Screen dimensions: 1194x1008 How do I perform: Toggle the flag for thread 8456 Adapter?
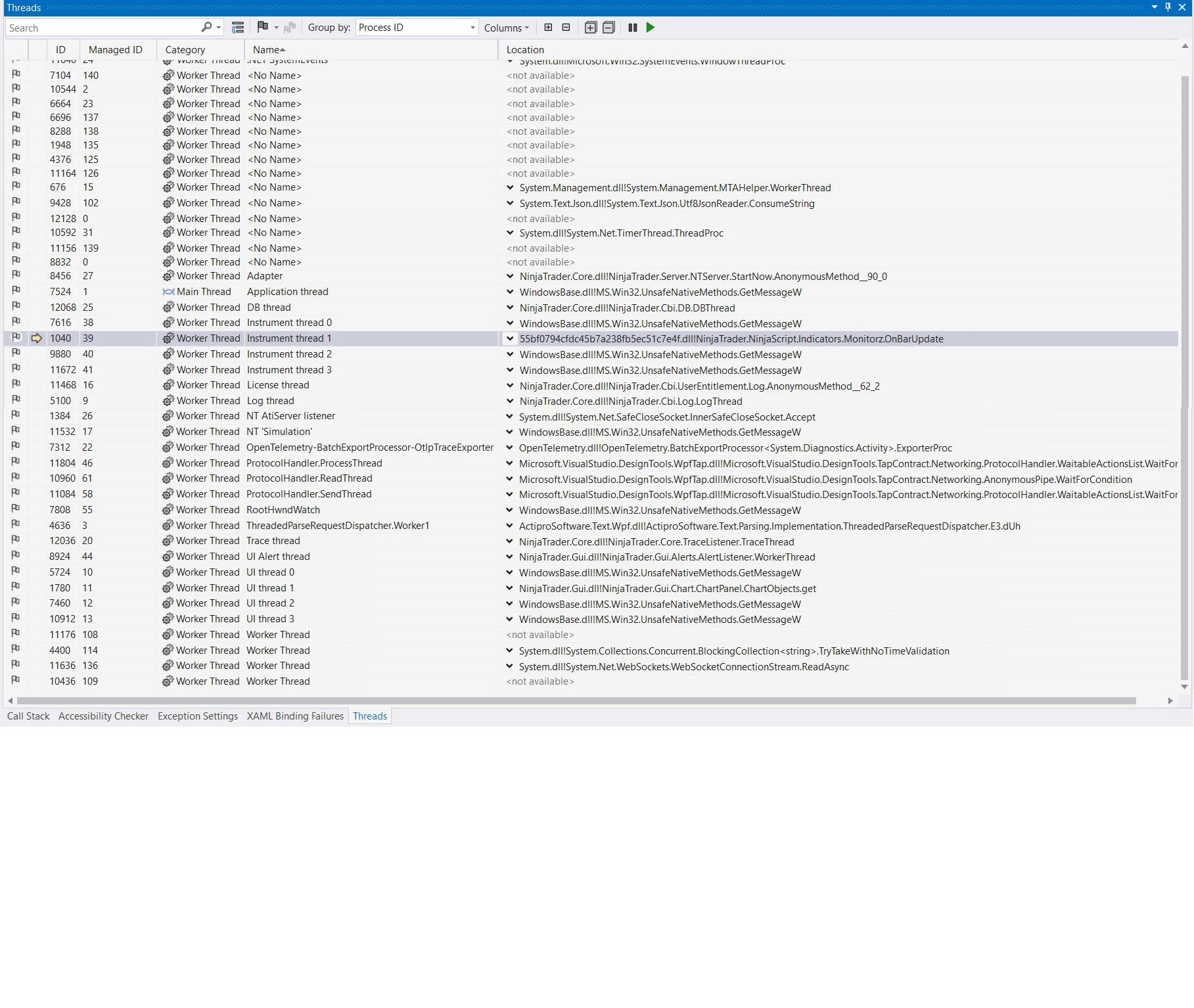pos(16,275)
